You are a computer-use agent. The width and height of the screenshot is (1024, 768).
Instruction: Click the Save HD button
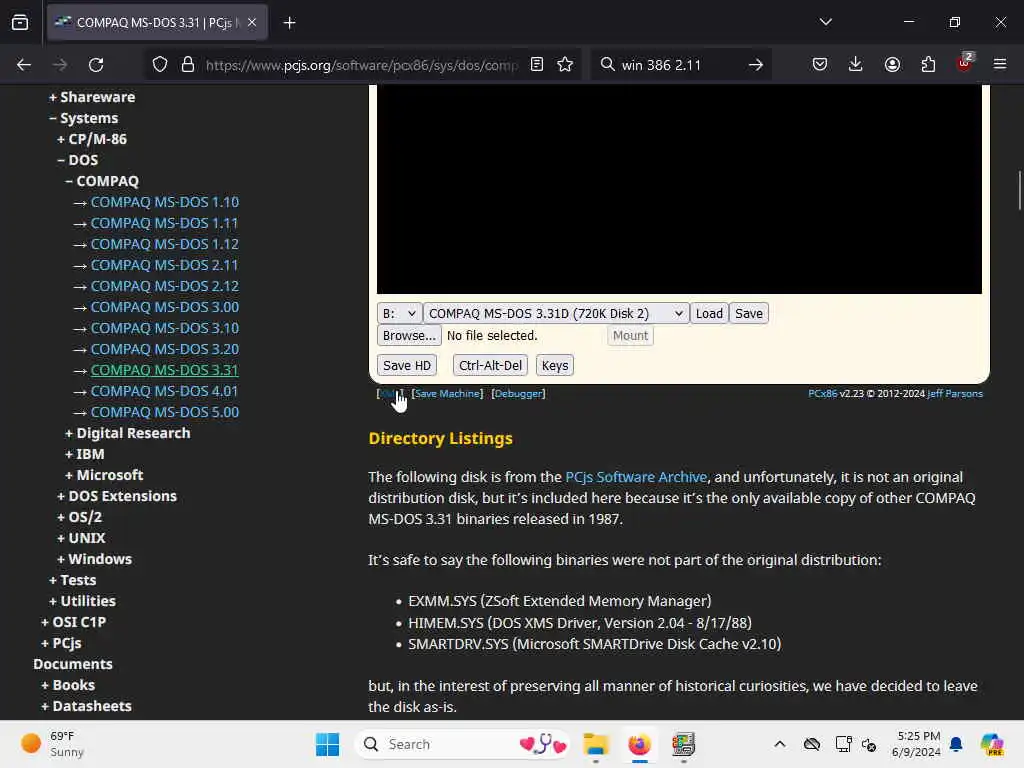pyautogui.click(x=407, y=366)
